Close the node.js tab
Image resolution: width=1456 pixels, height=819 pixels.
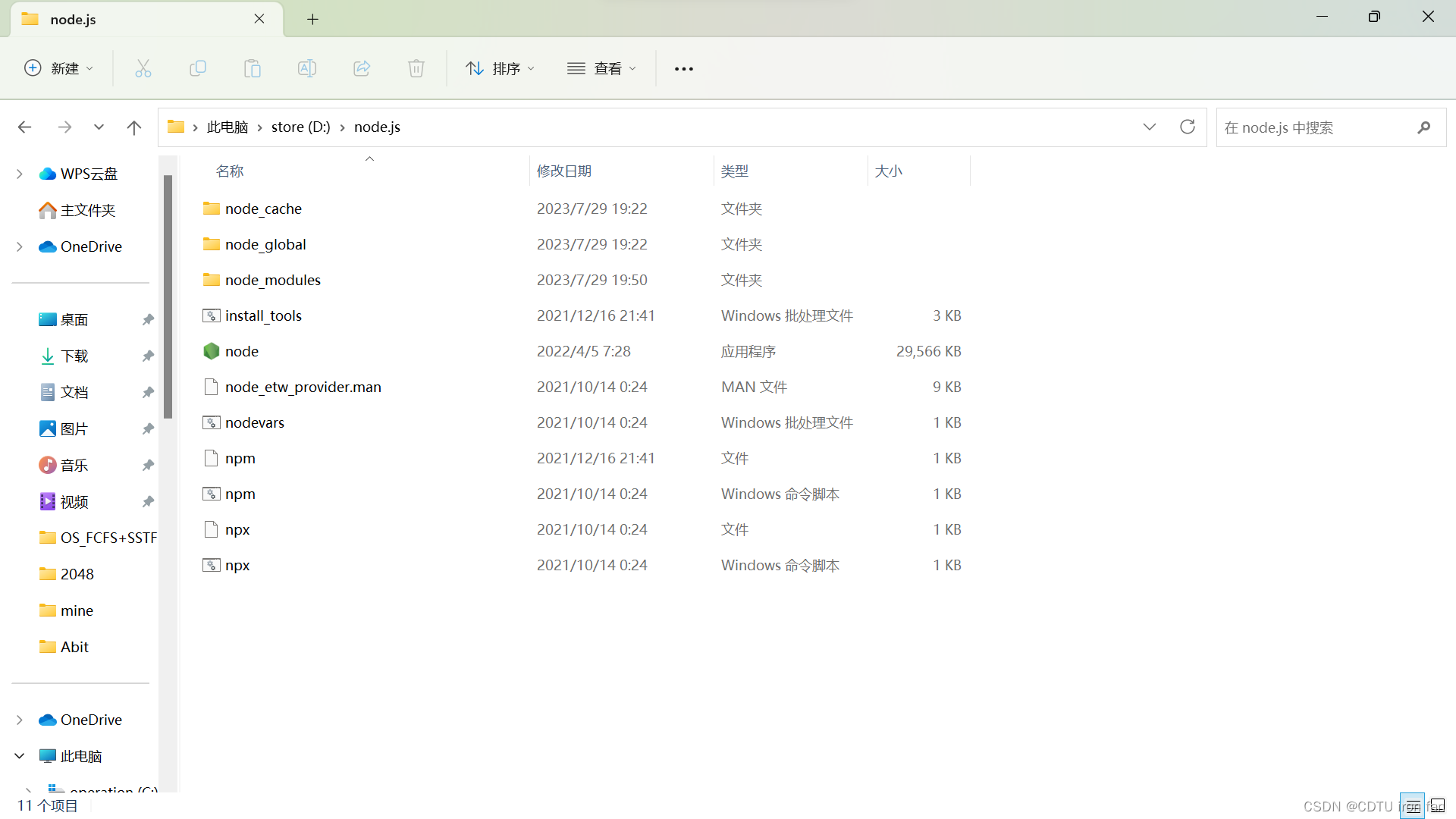[259, 19]
